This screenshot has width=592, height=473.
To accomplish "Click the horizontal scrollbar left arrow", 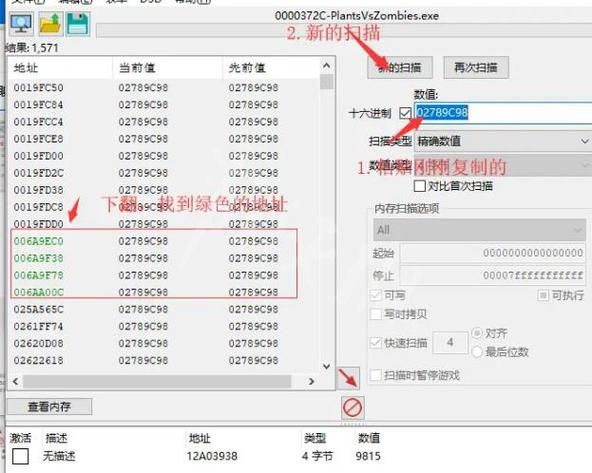I will coord(15,381).
